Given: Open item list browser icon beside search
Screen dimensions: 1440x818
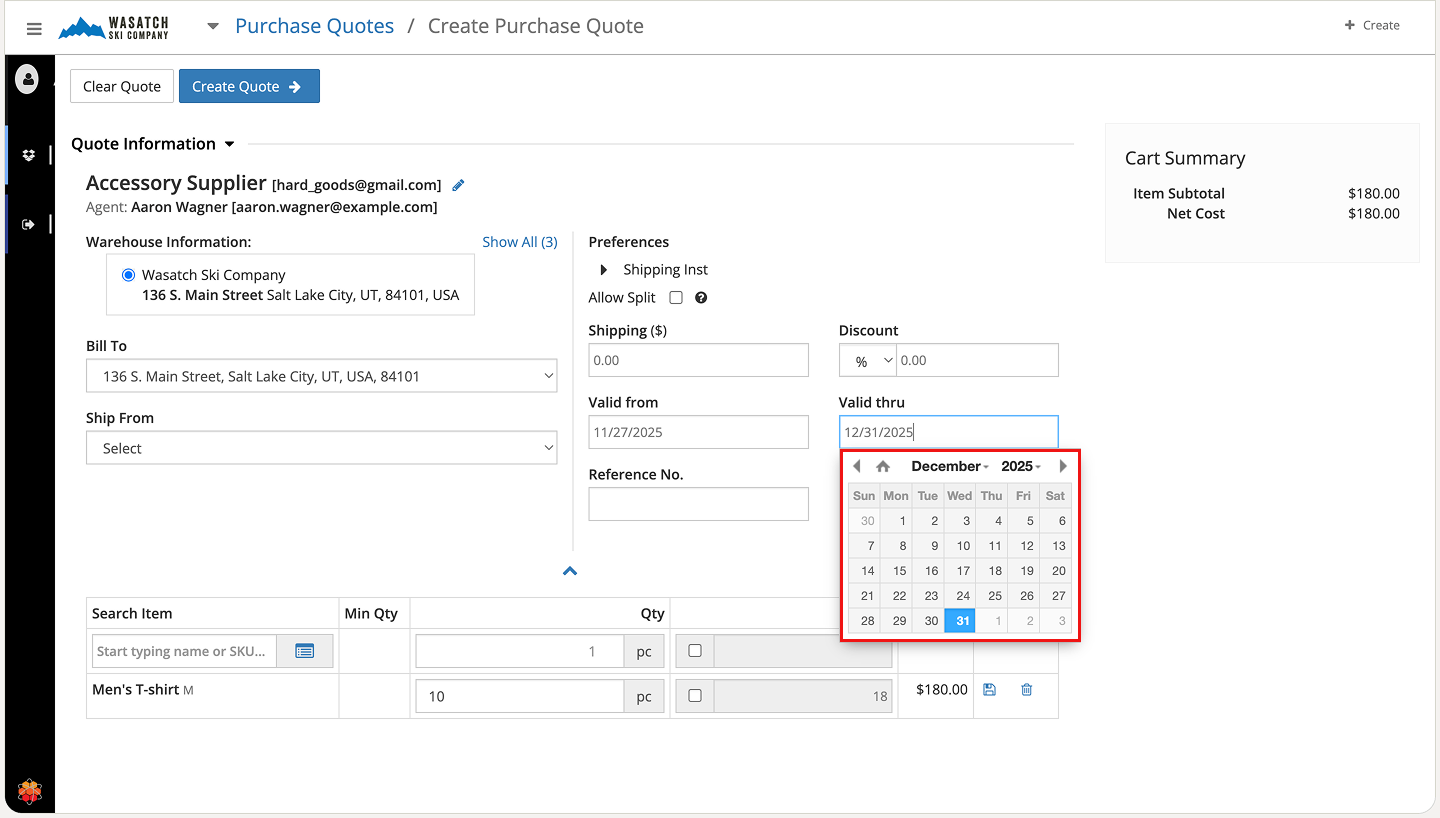Looking at the screenshot, I should [x=305, y=651].
